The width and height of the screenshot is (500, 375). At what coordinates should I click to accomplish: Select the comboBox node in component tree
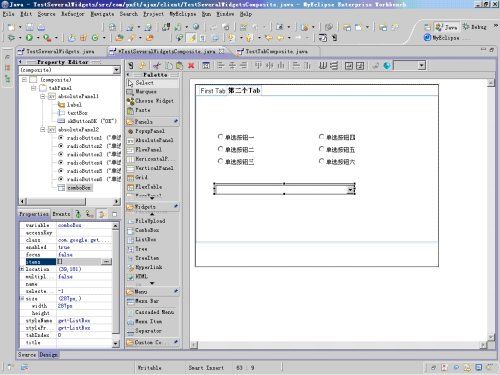tap(79, 188)
